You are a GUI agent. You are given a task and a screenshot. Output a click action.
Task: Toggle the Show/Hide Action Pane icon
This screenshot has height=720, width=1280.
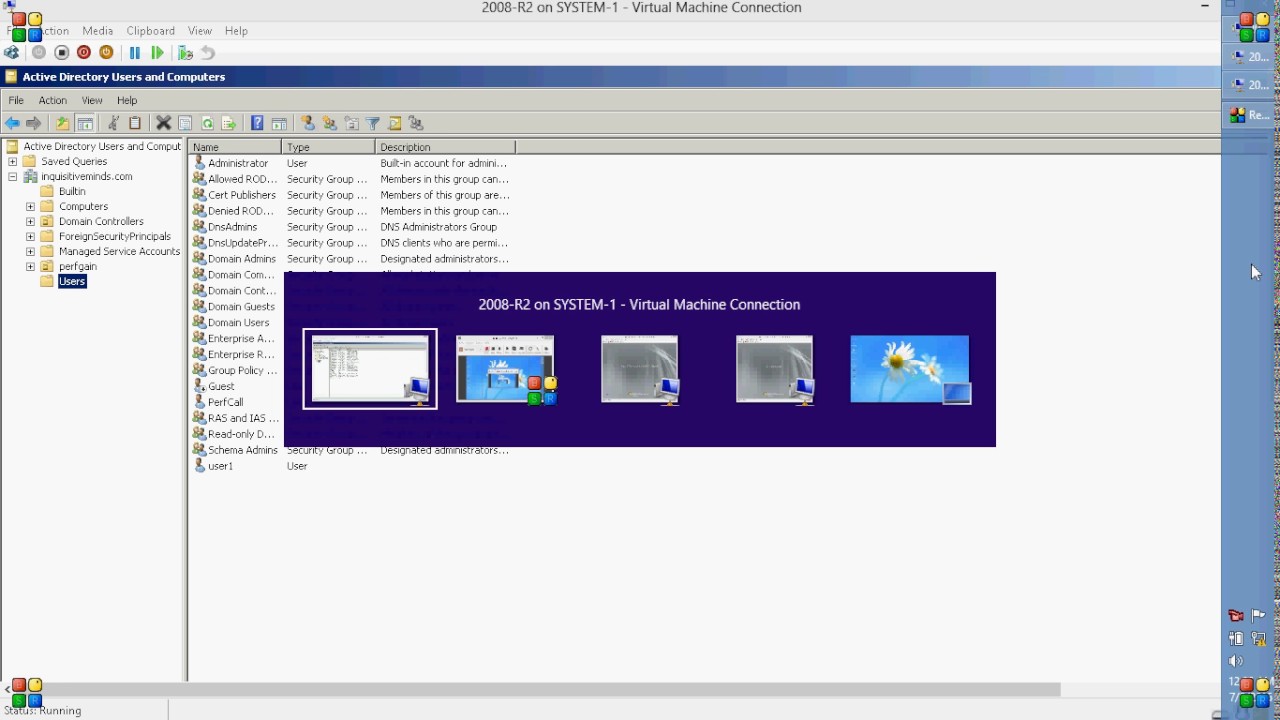coord(279,124)
